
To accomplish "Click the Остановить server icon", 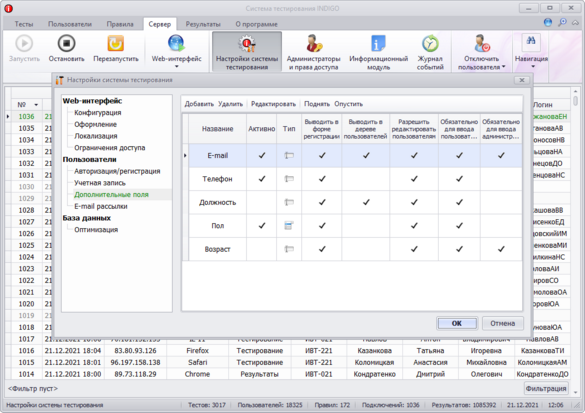I will 66,43.
